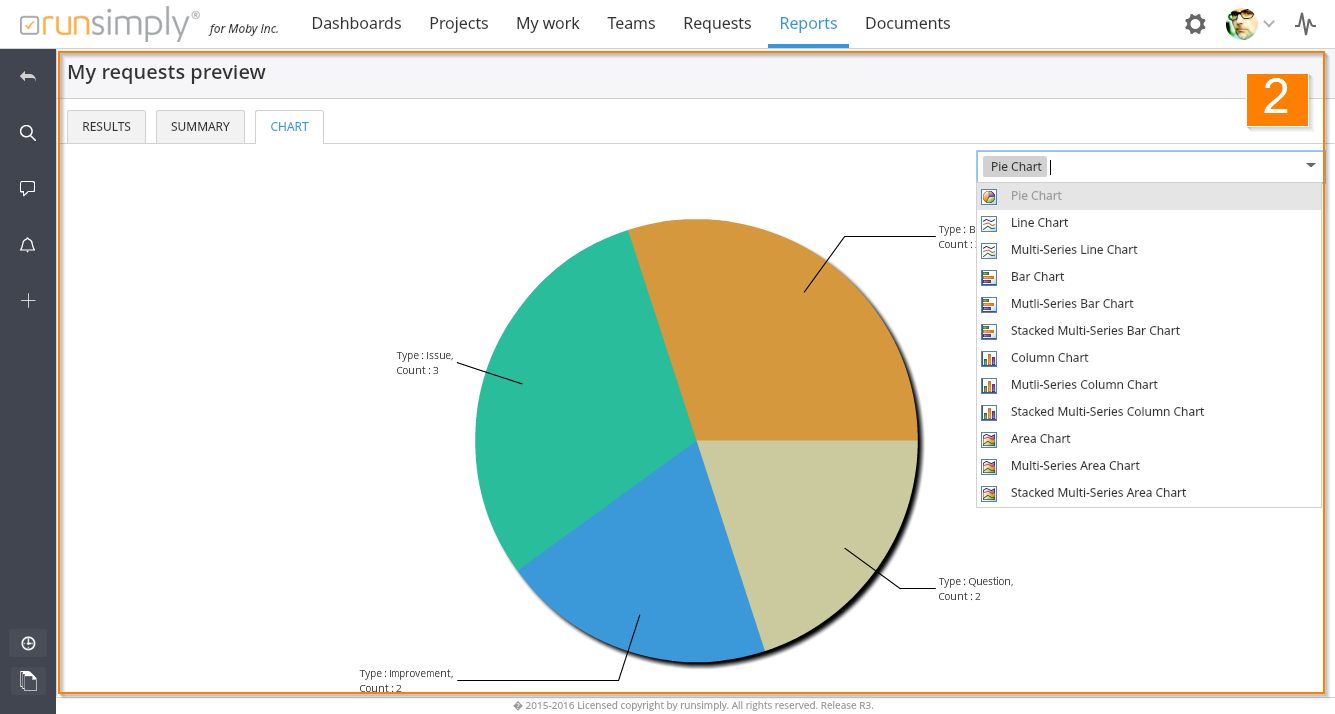Go to the Projects menu item
Screen dimensions: 1335x714
tap(459, 23)
